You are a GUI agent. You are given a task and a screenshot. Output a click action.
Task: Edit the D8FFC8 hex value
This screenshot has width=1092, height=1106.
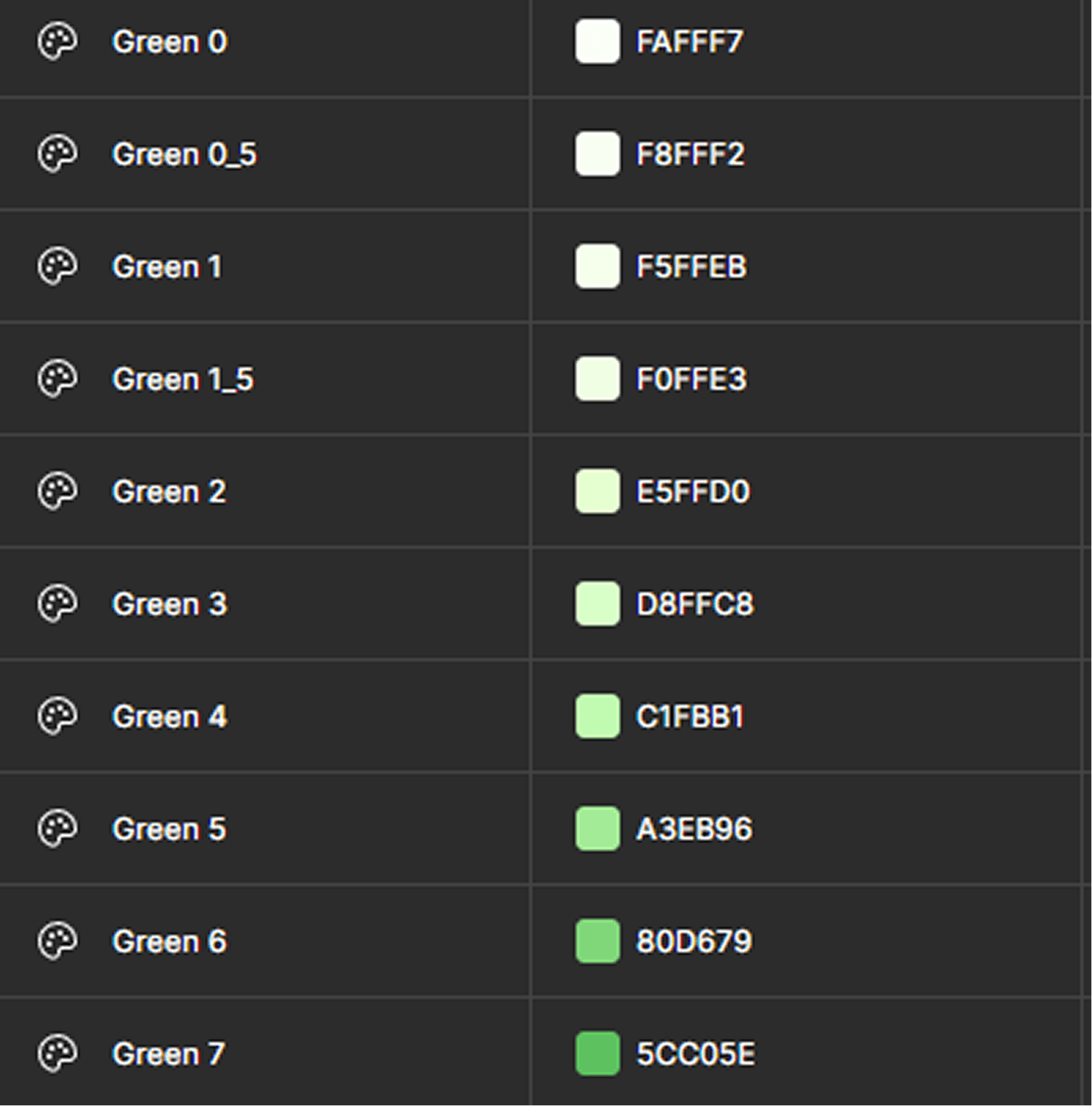coord(694,604)
